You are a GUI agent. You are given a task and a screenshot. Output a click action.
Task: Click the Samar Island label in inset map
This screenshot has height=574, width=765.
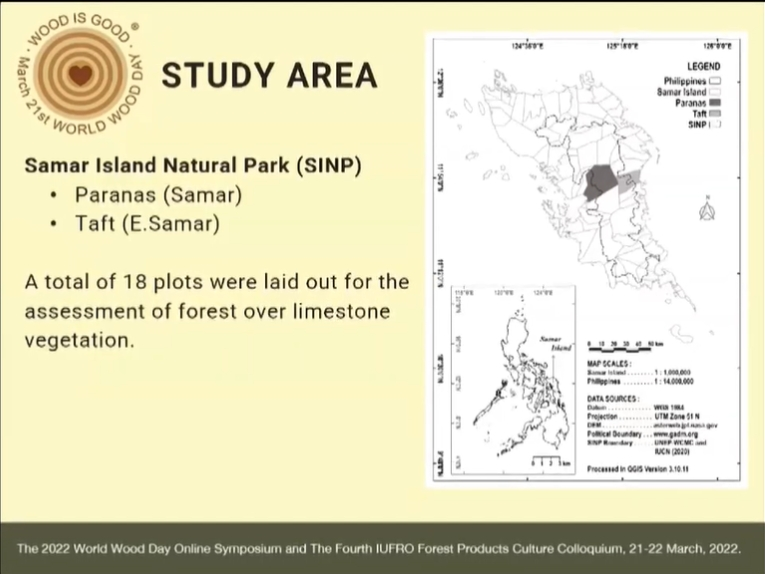pyautogui.click(x=553, y=345)
